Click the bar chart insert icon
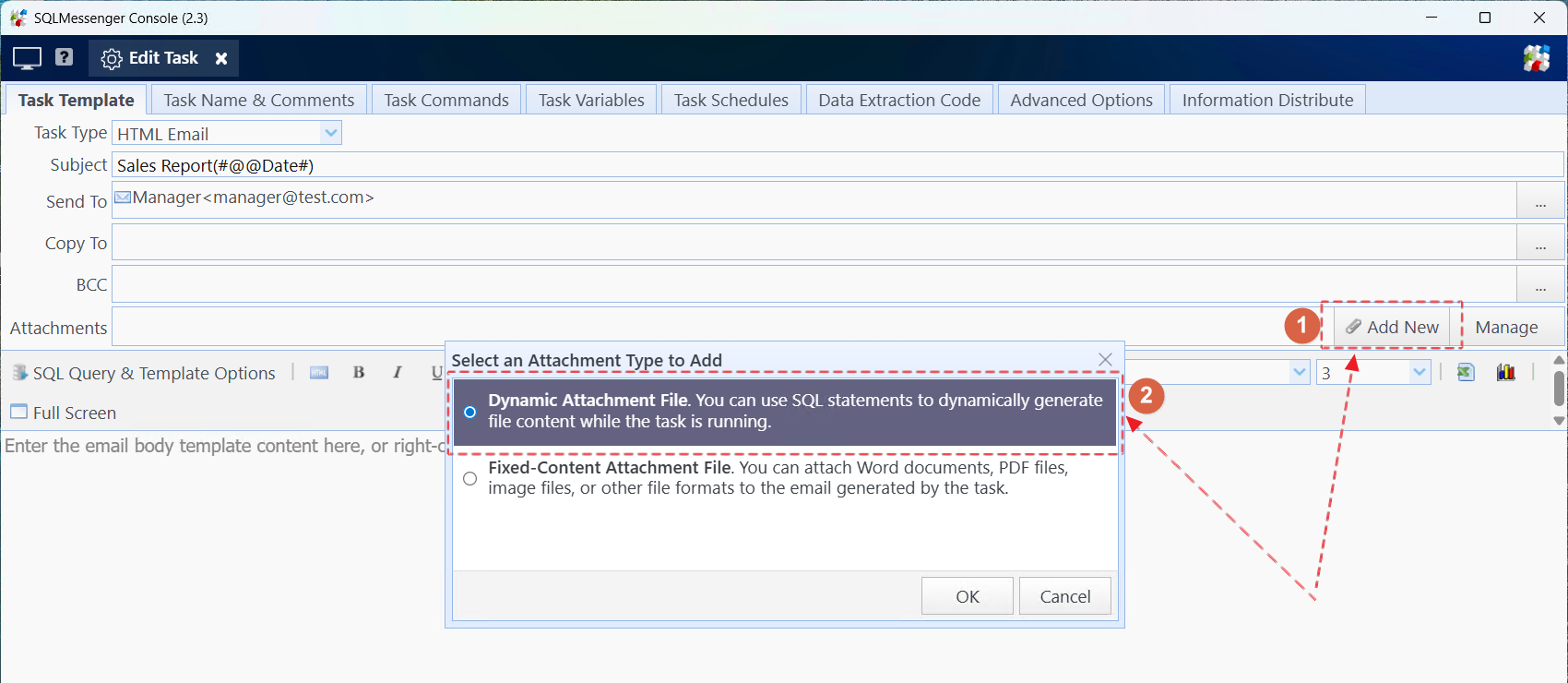Screen dimensions: 1568x683 (x=1505, y=372)
